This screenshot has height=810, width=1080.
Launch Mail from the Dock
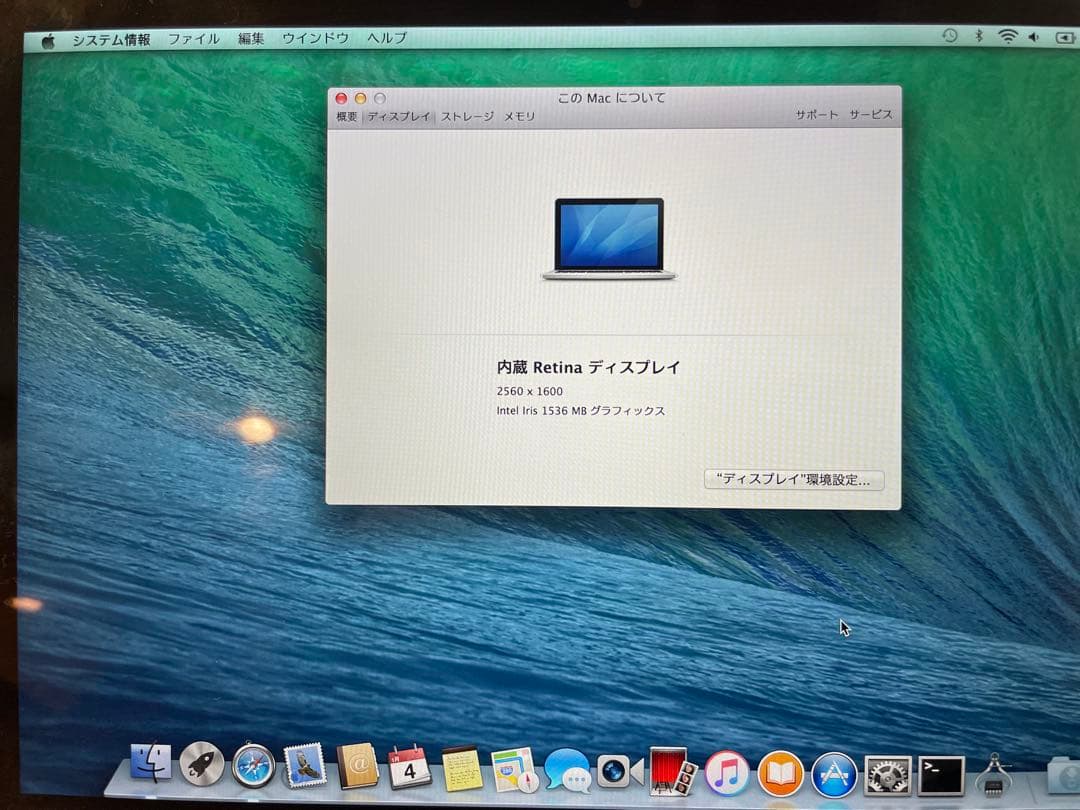pos(306,770)
